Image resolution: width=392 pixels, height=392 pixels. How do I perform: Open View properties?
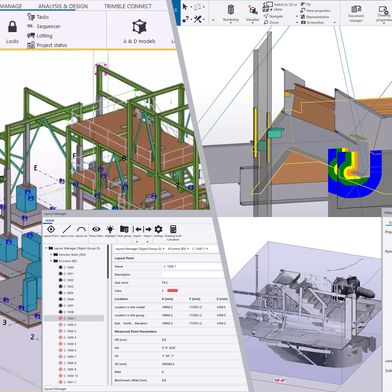pos(315,10)
